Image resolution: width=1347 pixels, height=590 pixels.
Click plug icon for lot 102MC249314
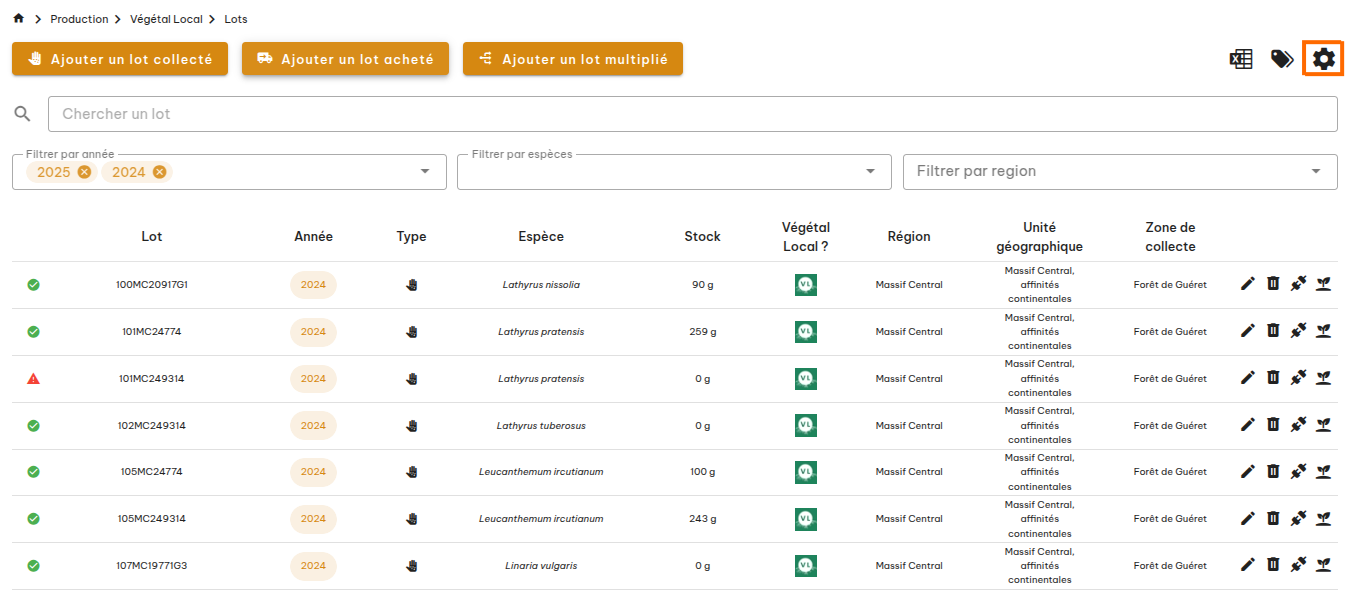click(1298, 425)
